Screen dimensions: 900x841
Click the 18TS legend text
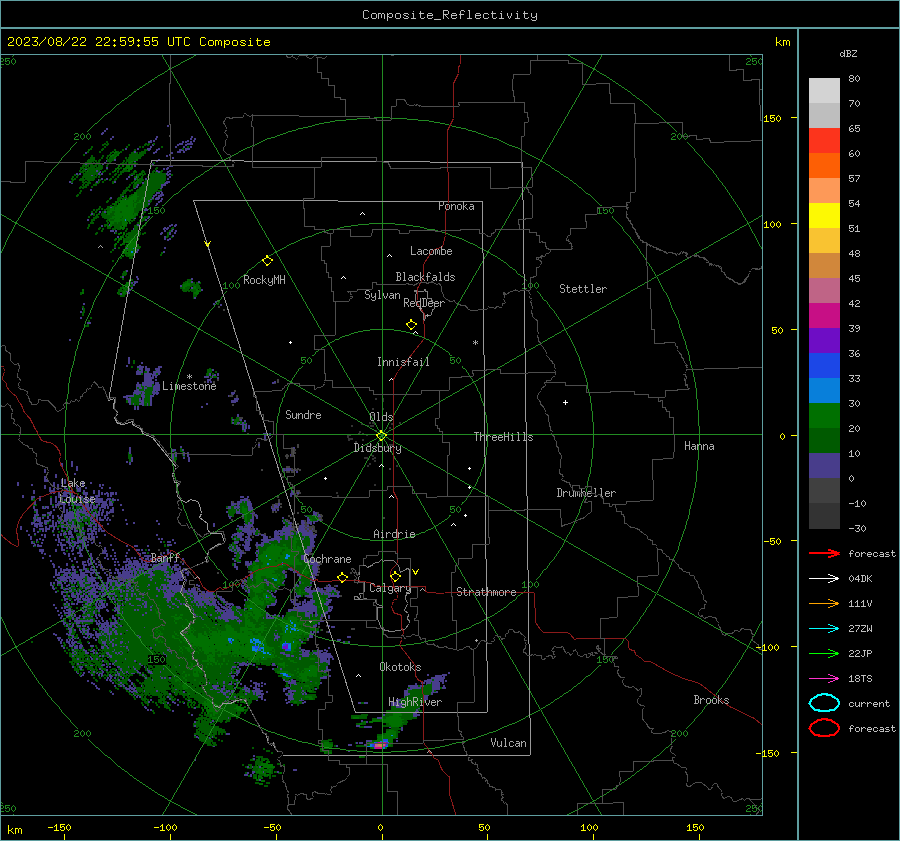point(860,679)
